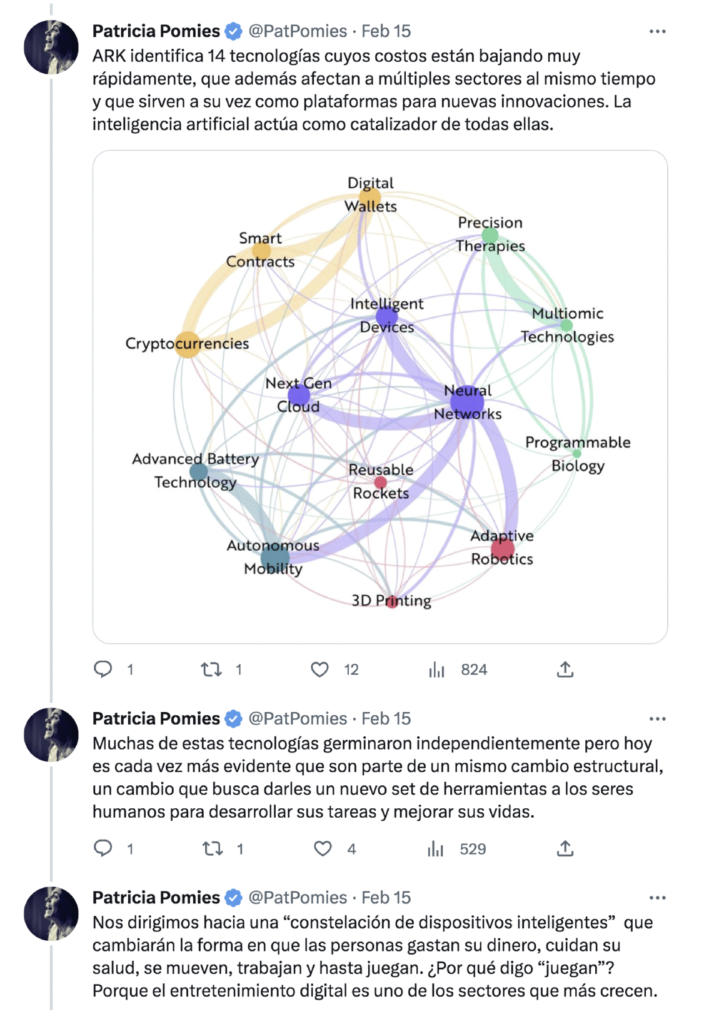Screen dimensions: 709x1024
Task: Reply to the second tweet about structural change
Action: click(x=103, y=848)
